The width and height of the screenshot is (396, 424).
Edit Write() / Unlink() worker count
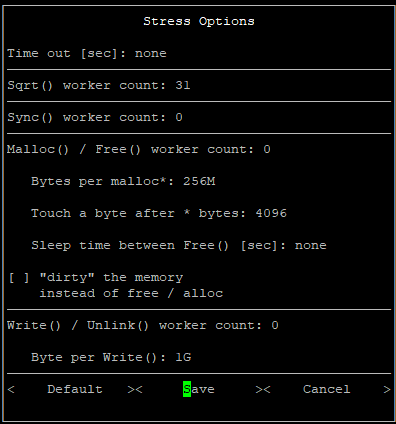tap(275, 325)
